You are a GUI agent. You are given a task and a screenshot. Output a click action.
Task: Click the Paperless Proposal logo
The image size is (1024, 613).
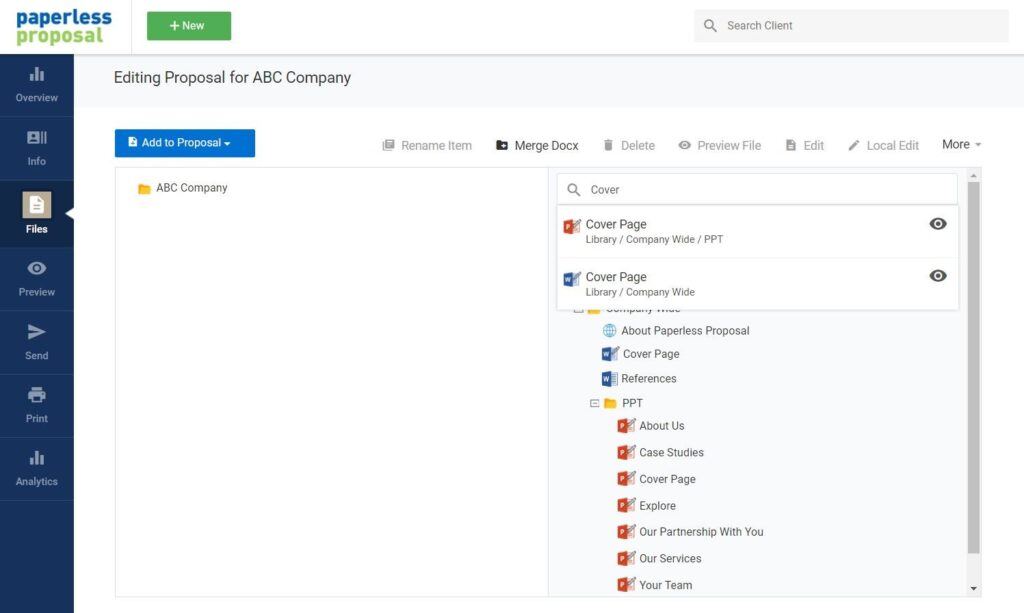64,27
